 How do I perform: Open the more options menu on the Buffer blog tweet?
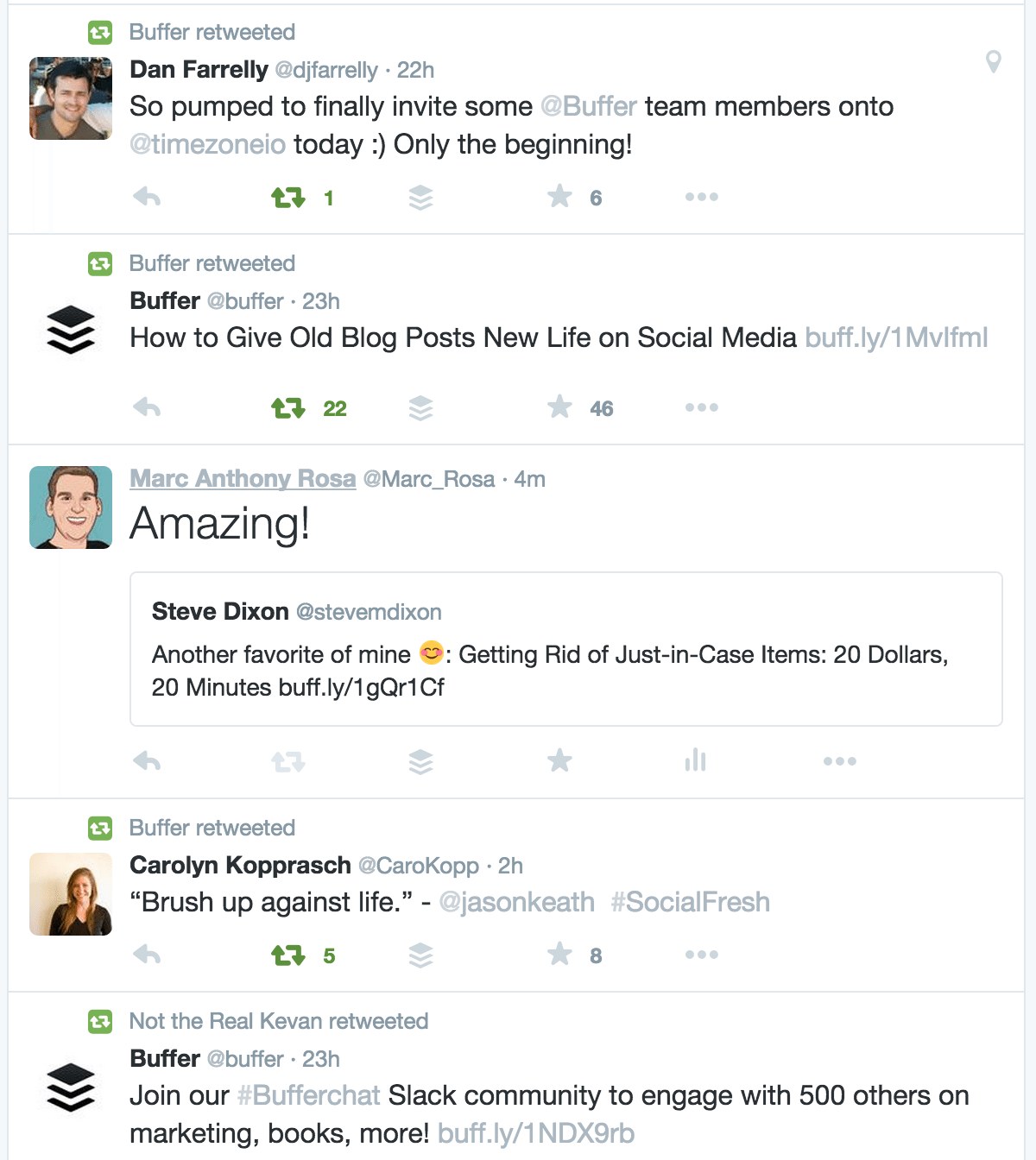(701, 407)
